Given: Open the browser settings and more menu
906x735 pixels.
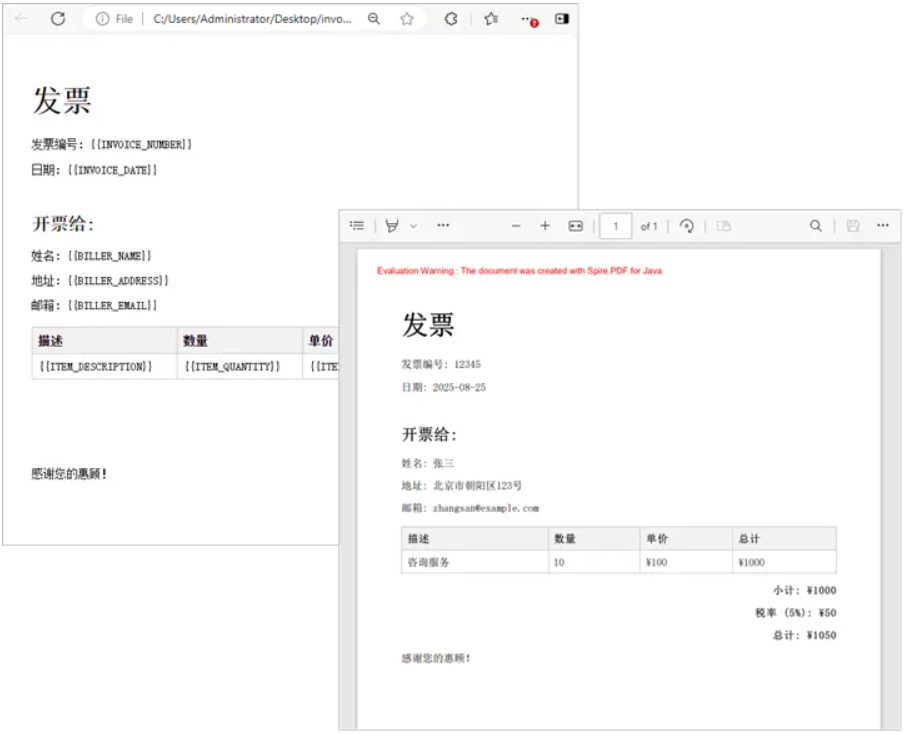Looking at the screenshot, I should pyautogui.click(x=529, y=19).
